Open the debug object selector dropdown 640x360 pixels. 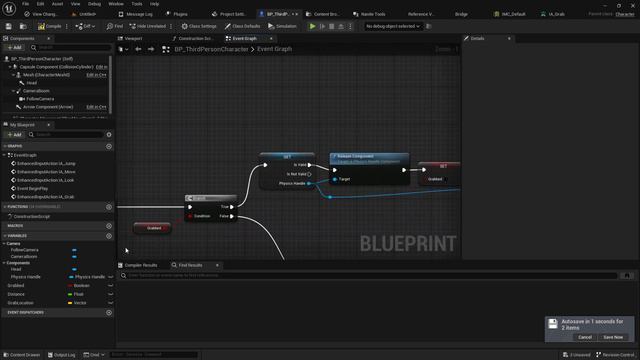point(392,26)
